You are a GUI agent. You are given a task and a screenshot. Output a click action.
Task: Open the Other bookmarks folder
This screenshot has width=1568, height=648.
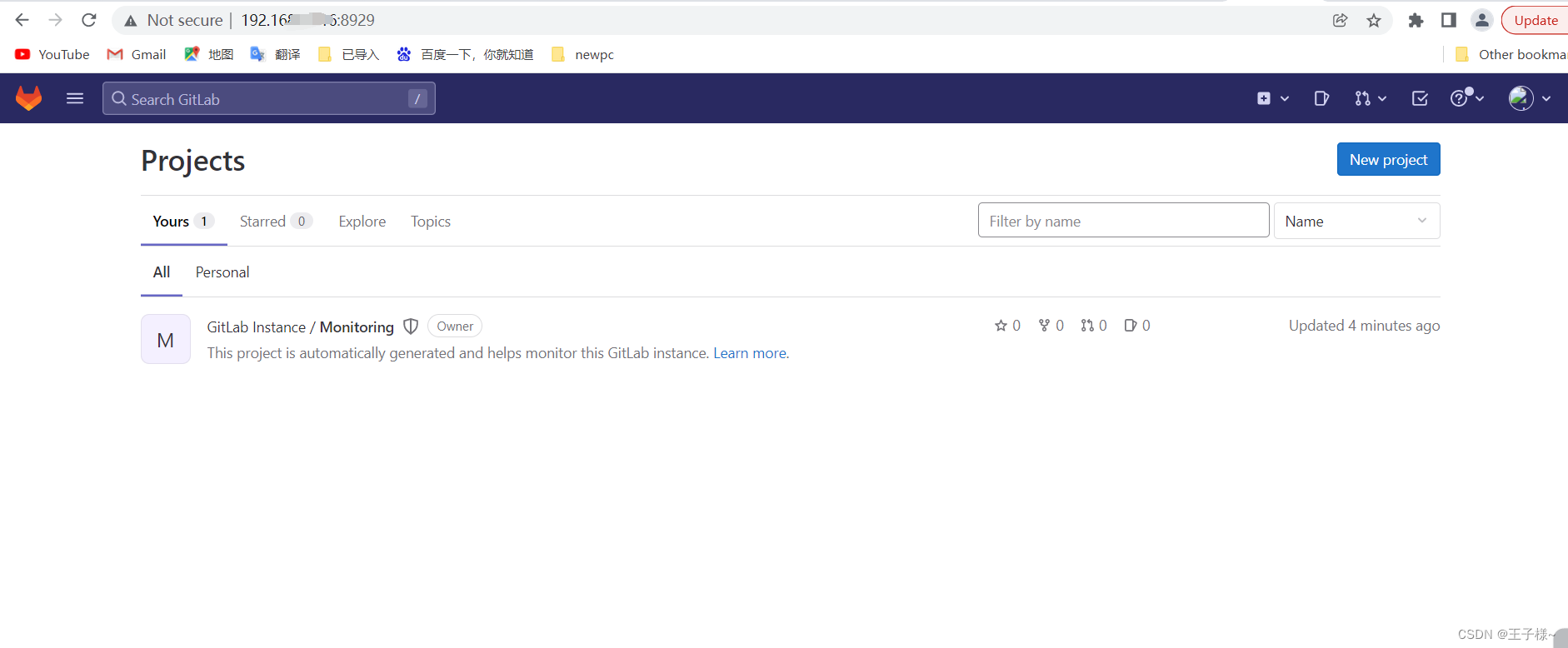click(1511, 54)
